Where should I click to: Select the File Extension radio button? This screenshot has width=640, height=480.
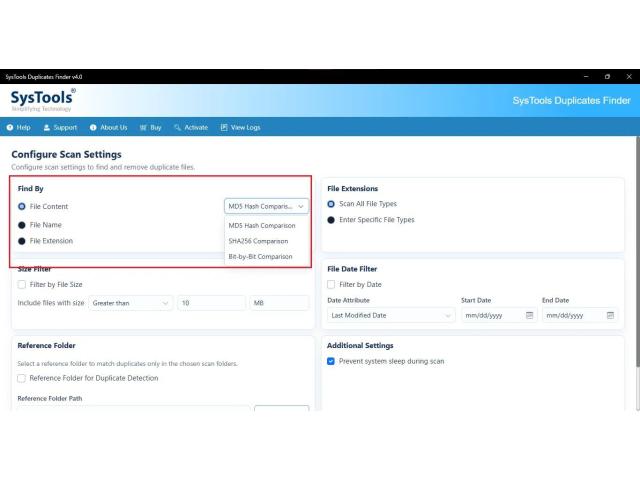coord(22,241)
